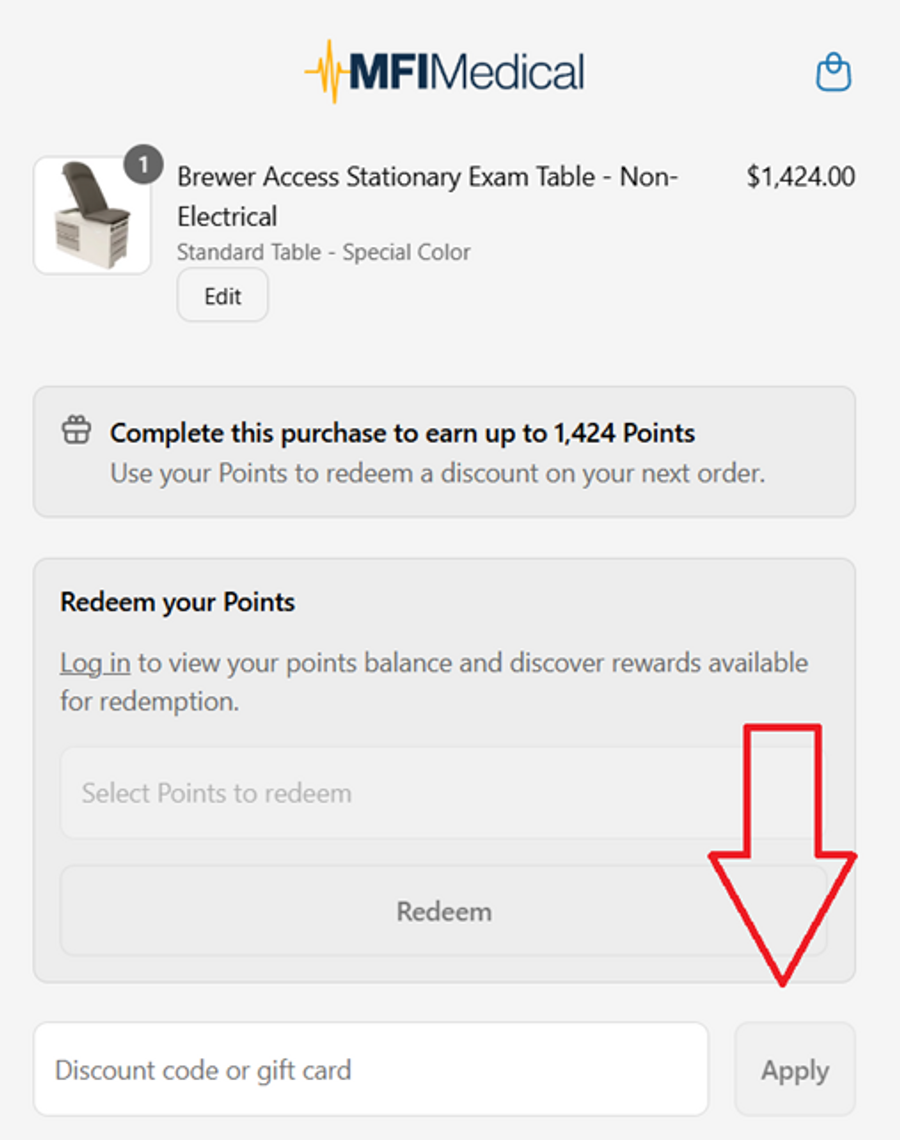Viewport: 900px width, 1140px height.
Task: Click the 'Use your Points to redeem' description
Action: click(x=437, y=473)
